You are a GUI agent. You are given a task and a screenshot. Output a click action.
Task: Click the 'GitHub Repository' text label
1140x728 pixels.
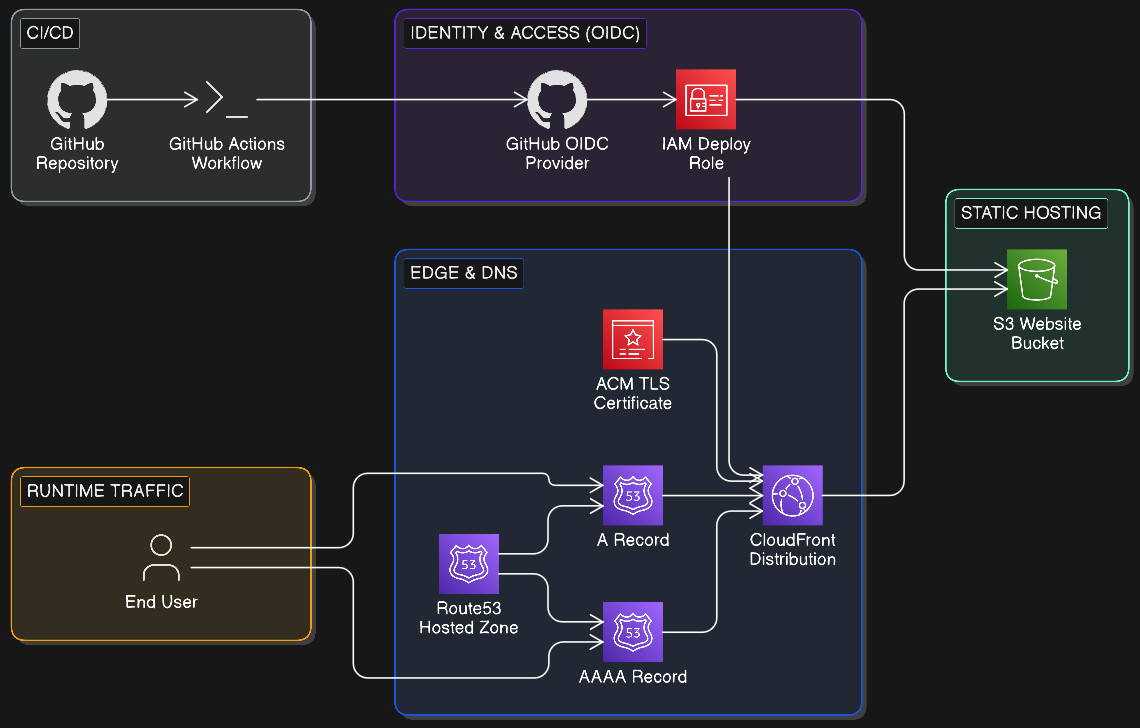tap(77, 153)
